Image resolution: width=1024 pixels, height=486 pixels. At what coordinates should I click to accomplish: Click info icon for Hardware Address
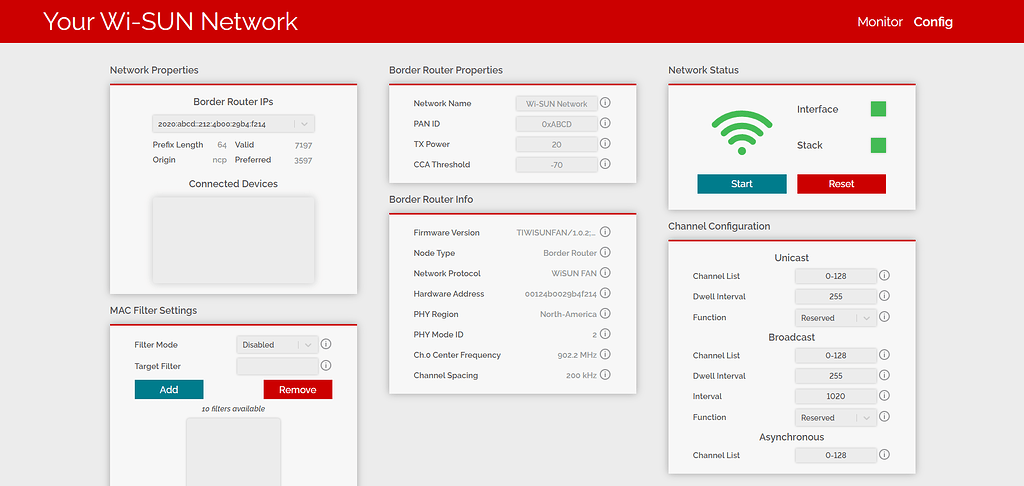click(605, 293)
